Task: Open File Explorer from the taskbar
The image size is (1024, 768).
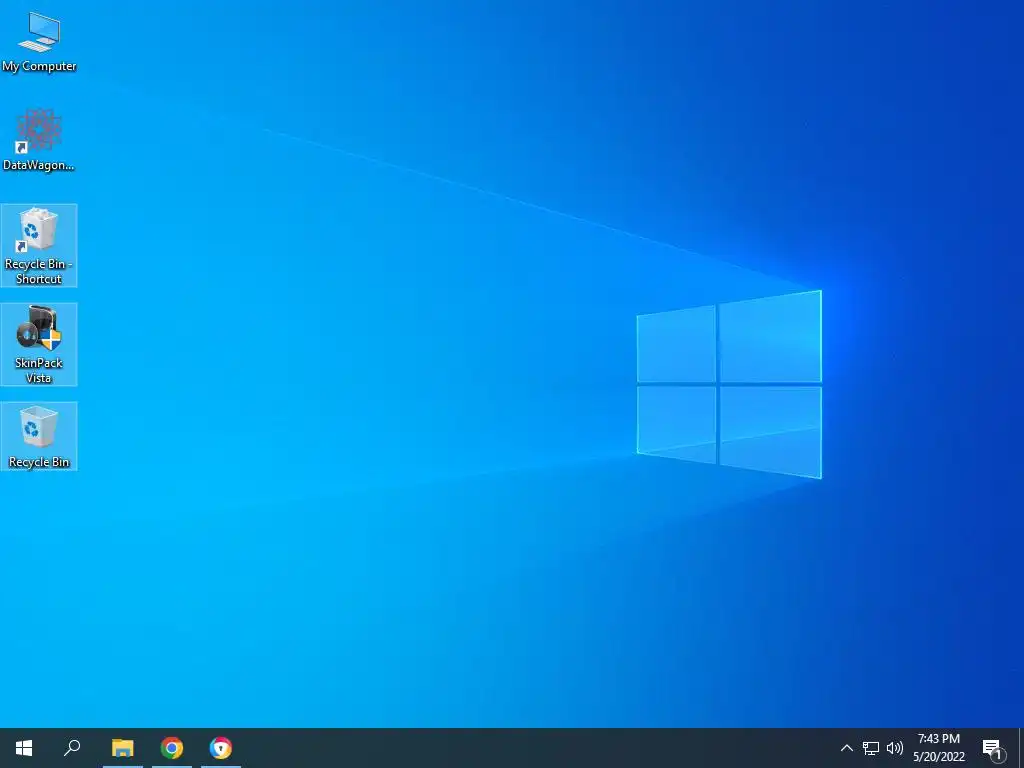Action: pyautogui.click(x=122, y=748)
